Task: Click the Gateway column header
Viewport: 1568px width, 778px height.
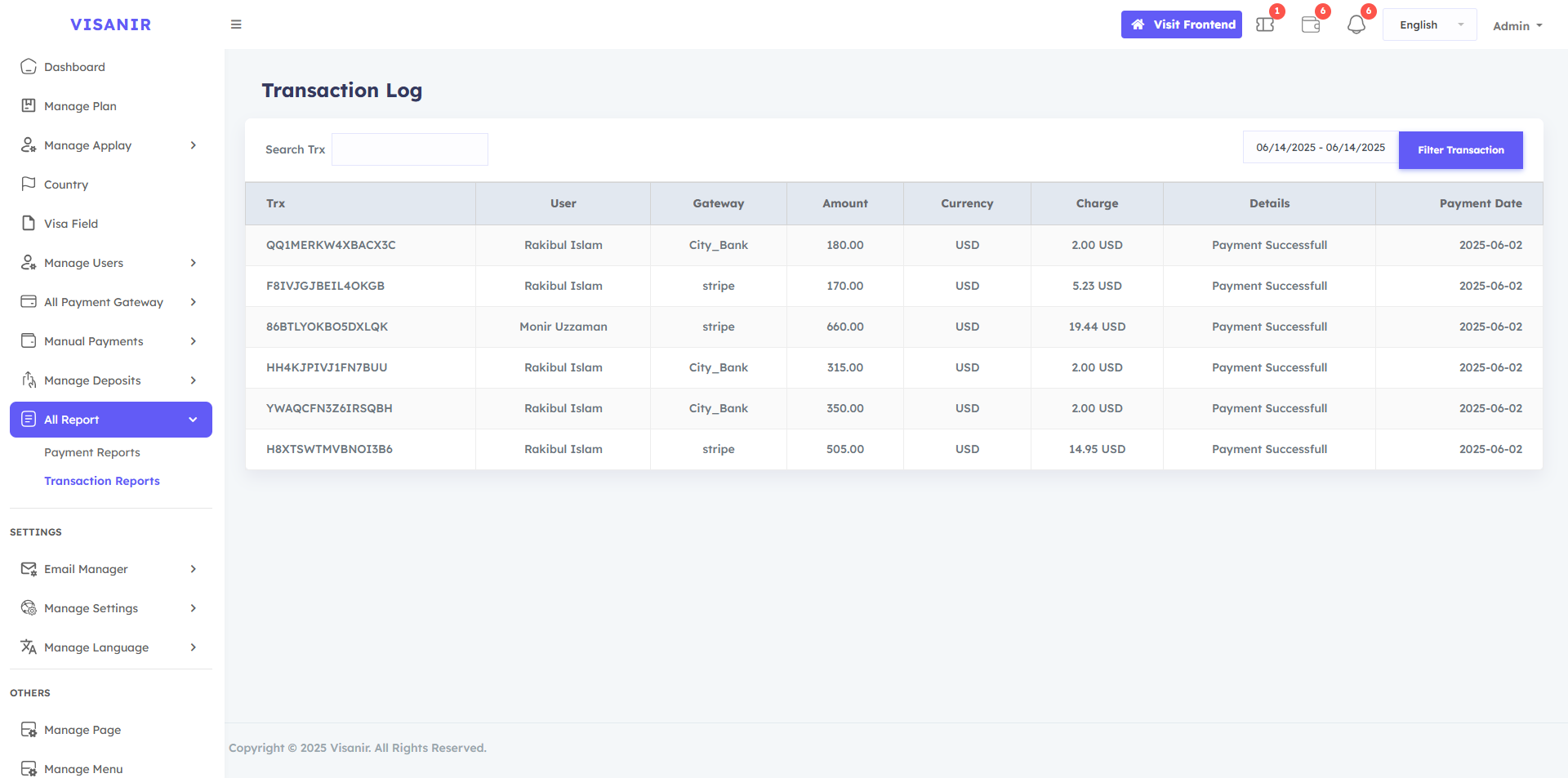Action: point(719,203)
